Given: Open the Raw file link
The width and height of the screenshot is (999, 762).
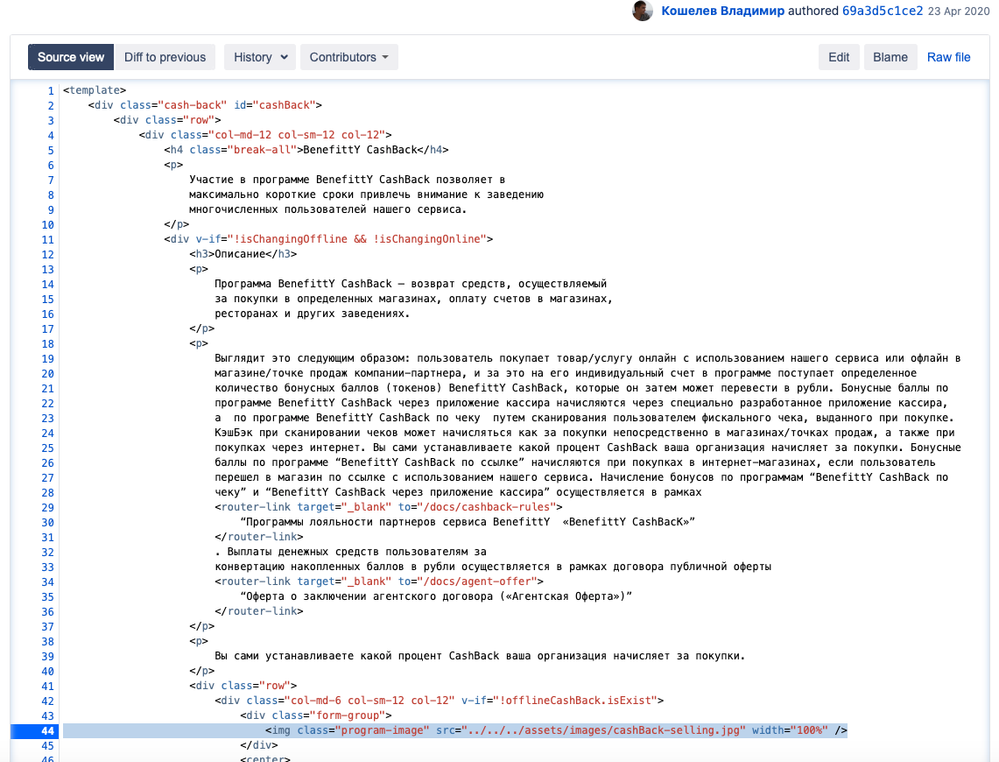Looking at the screenshot, I should 949,57.
